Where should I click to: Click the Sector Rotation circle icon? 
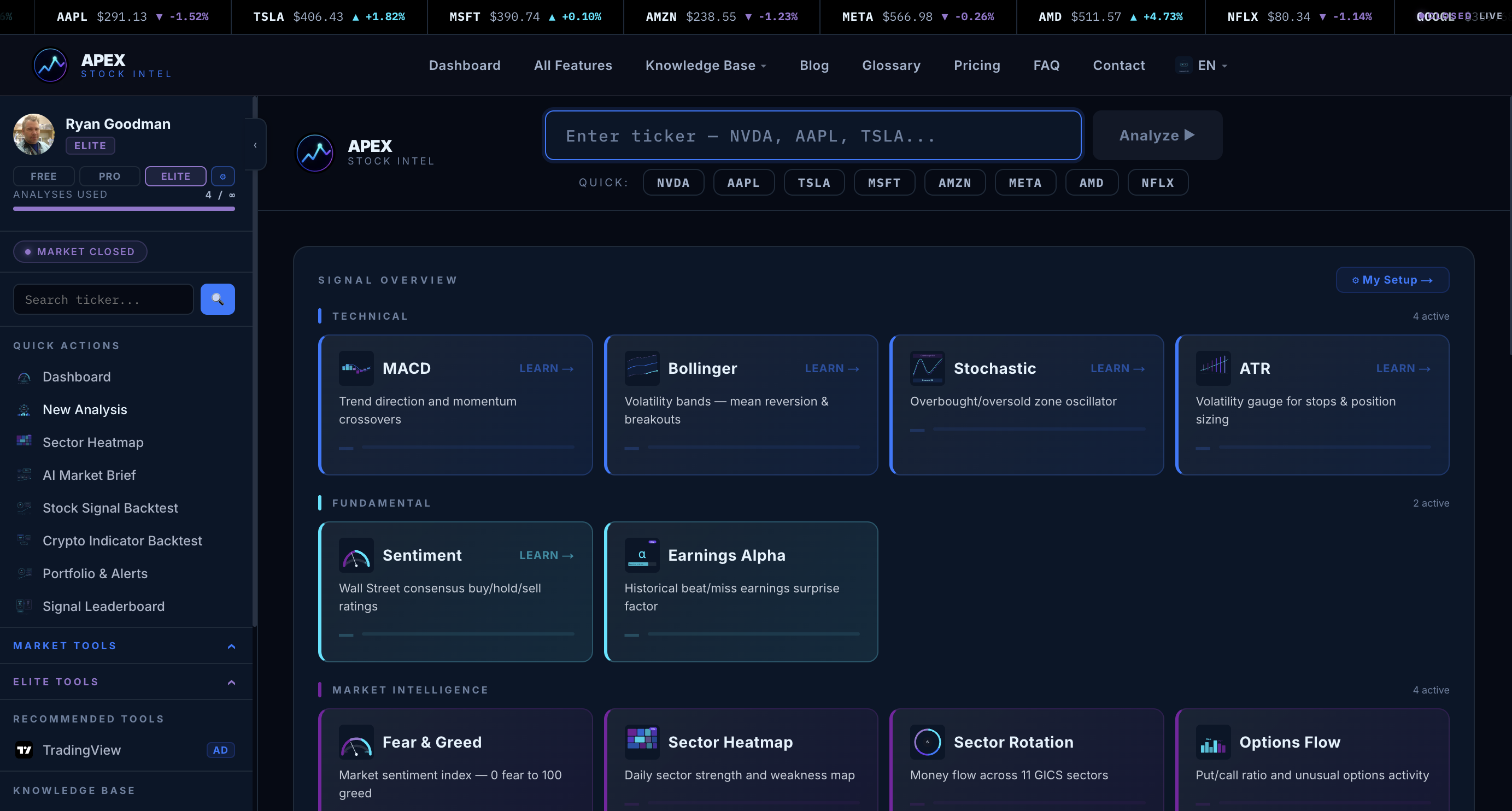(928, 742)
